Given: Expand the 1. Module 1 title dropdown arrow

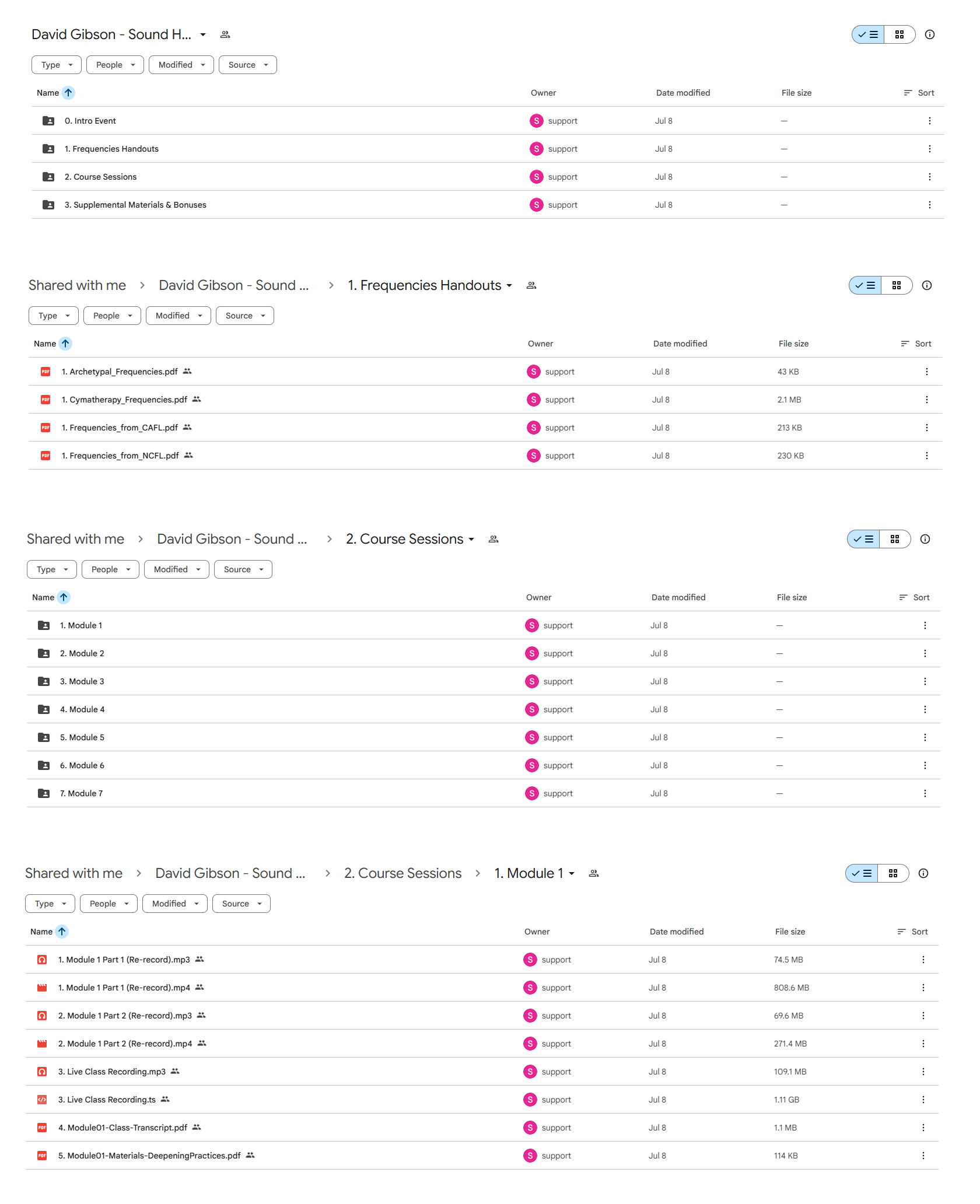Looking at the screenshot, I should (x=572, y=873).
